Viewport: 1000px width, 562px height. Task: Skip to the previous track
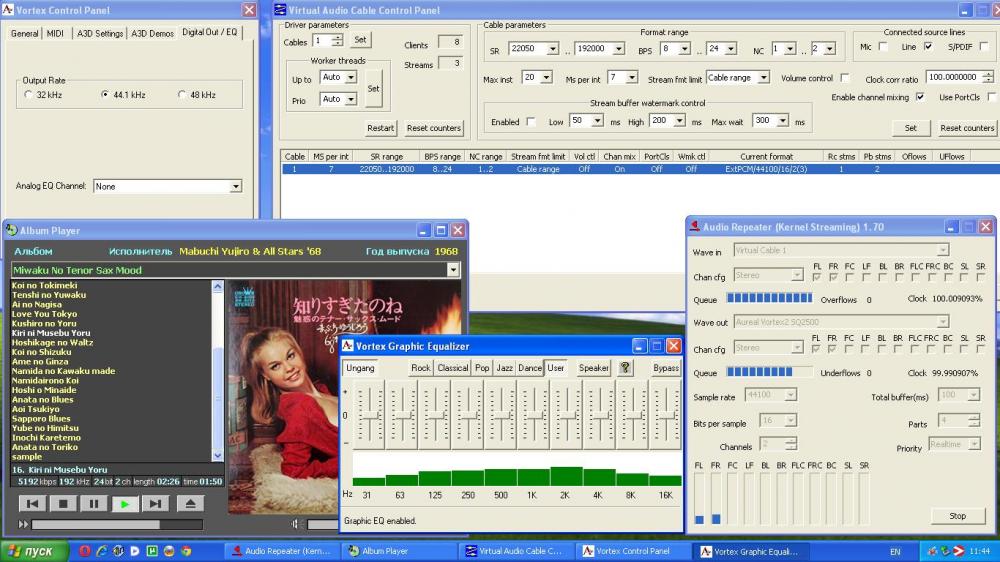[x=32, y=504]
